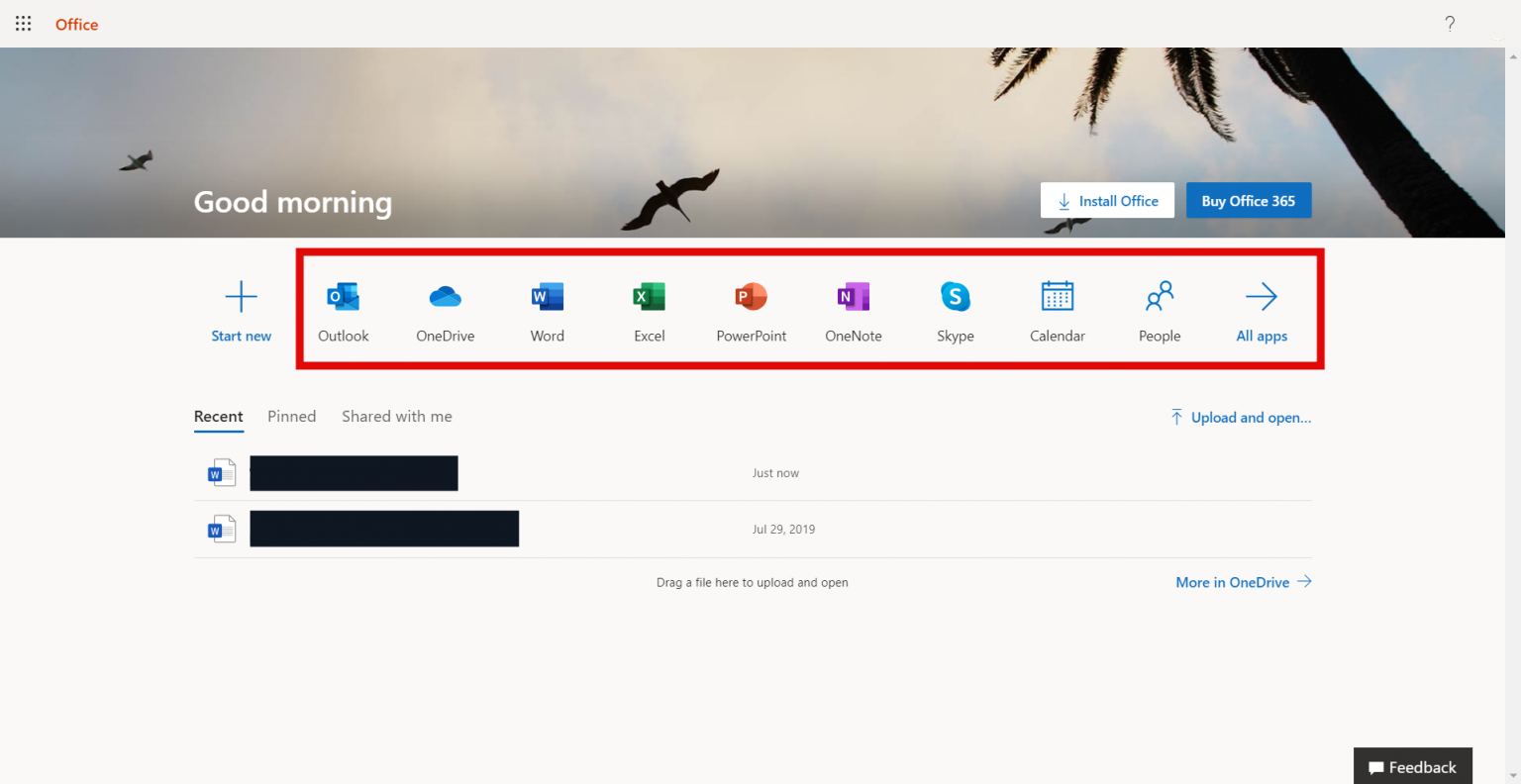Select the Recent tab
This screenshot has height=784, width=1521.
tap(219, 417)
